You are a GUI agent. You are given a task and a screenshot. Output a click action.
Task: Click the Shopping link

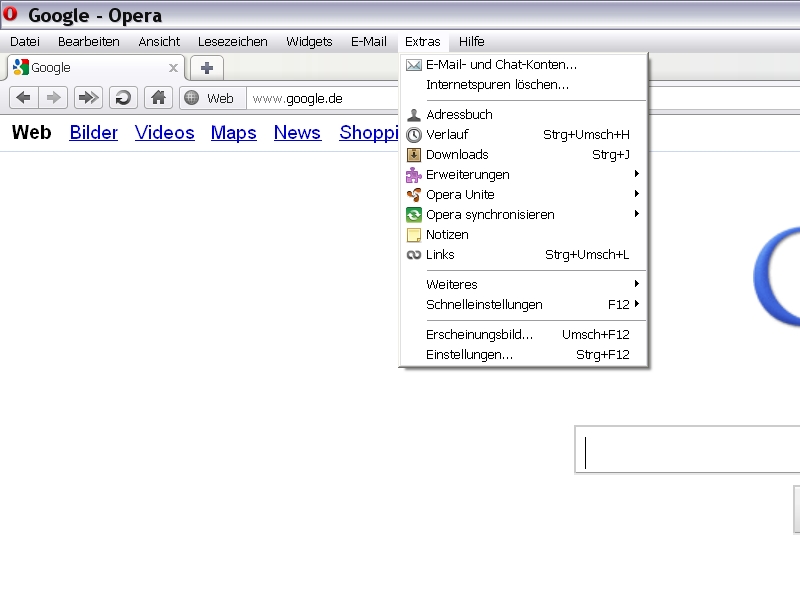click(369, 133)
